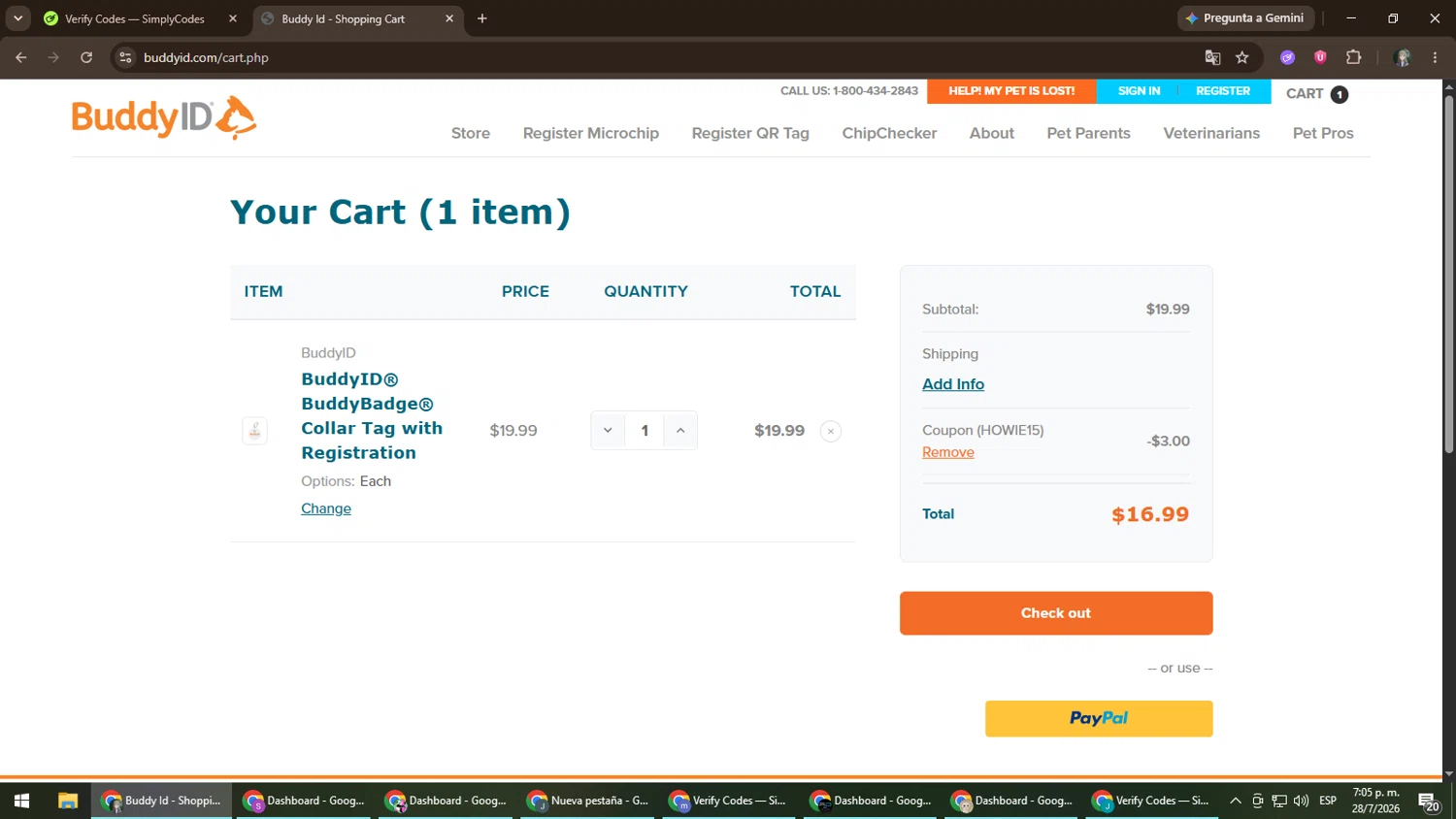The width and height of the screenshot is (1456, 819).
Task: Click the Check out button
Action: [x=1056, y=613]
